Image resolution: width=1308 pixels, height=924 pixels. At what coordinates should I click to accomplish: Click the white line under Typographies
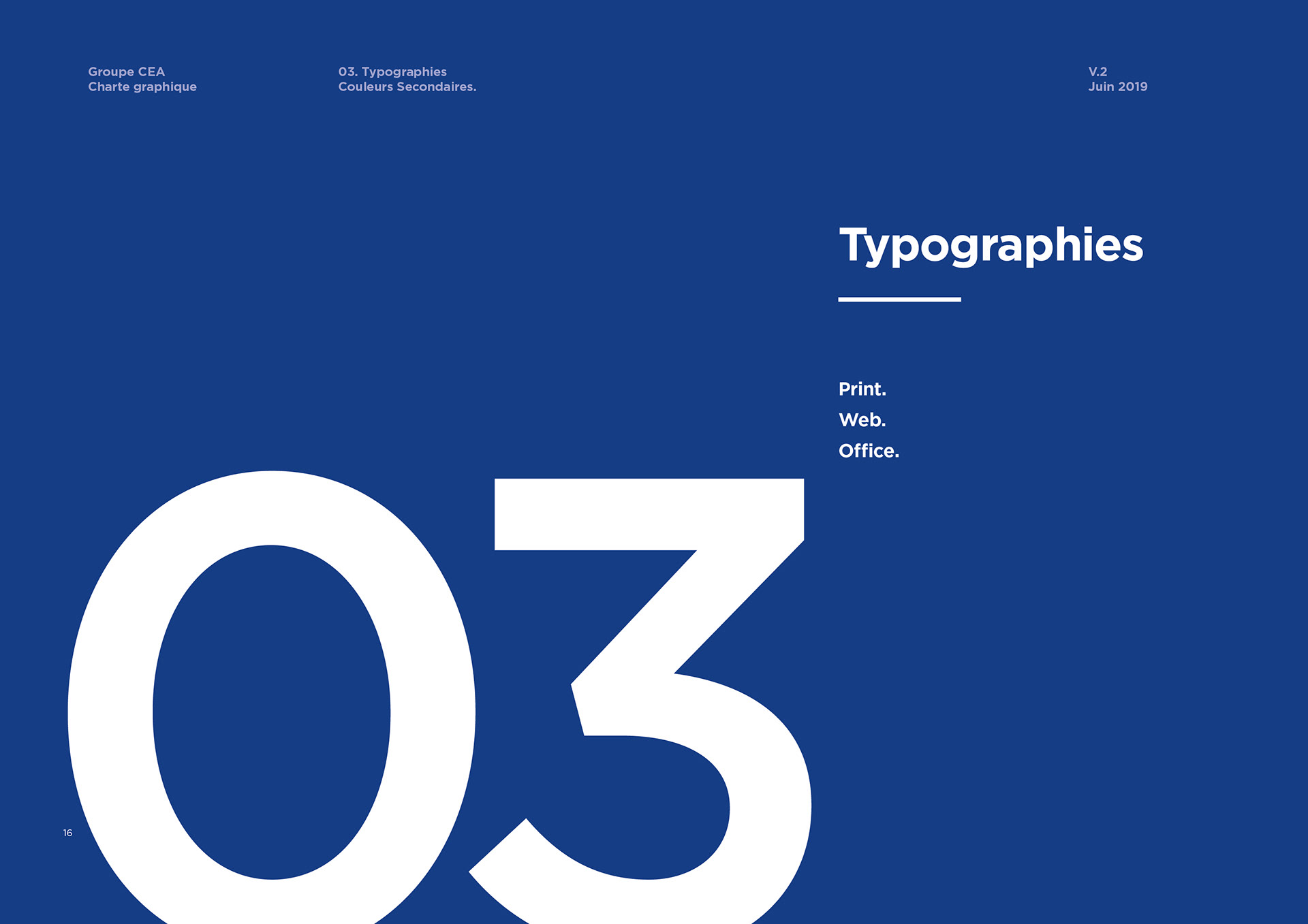[x=899, y=299]
